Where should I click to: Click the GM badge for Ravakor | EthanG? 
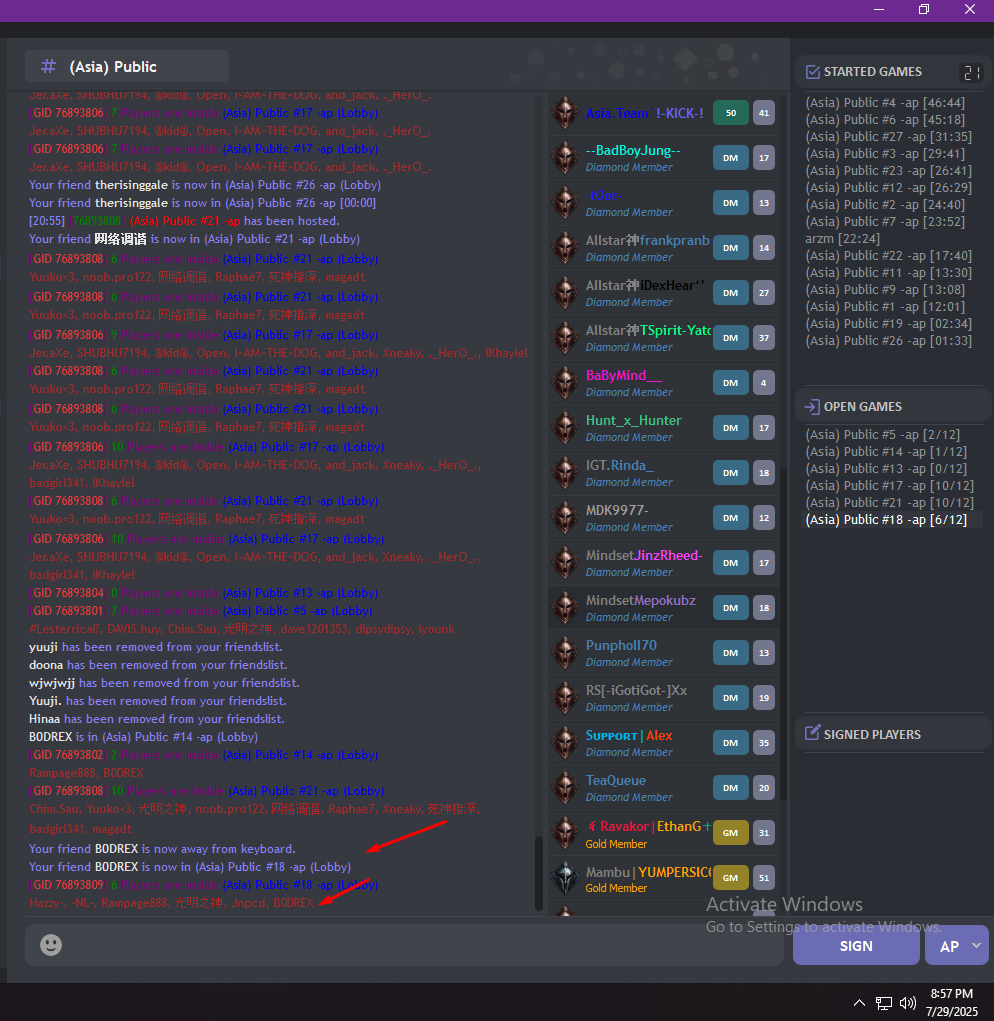pos(730,833)
